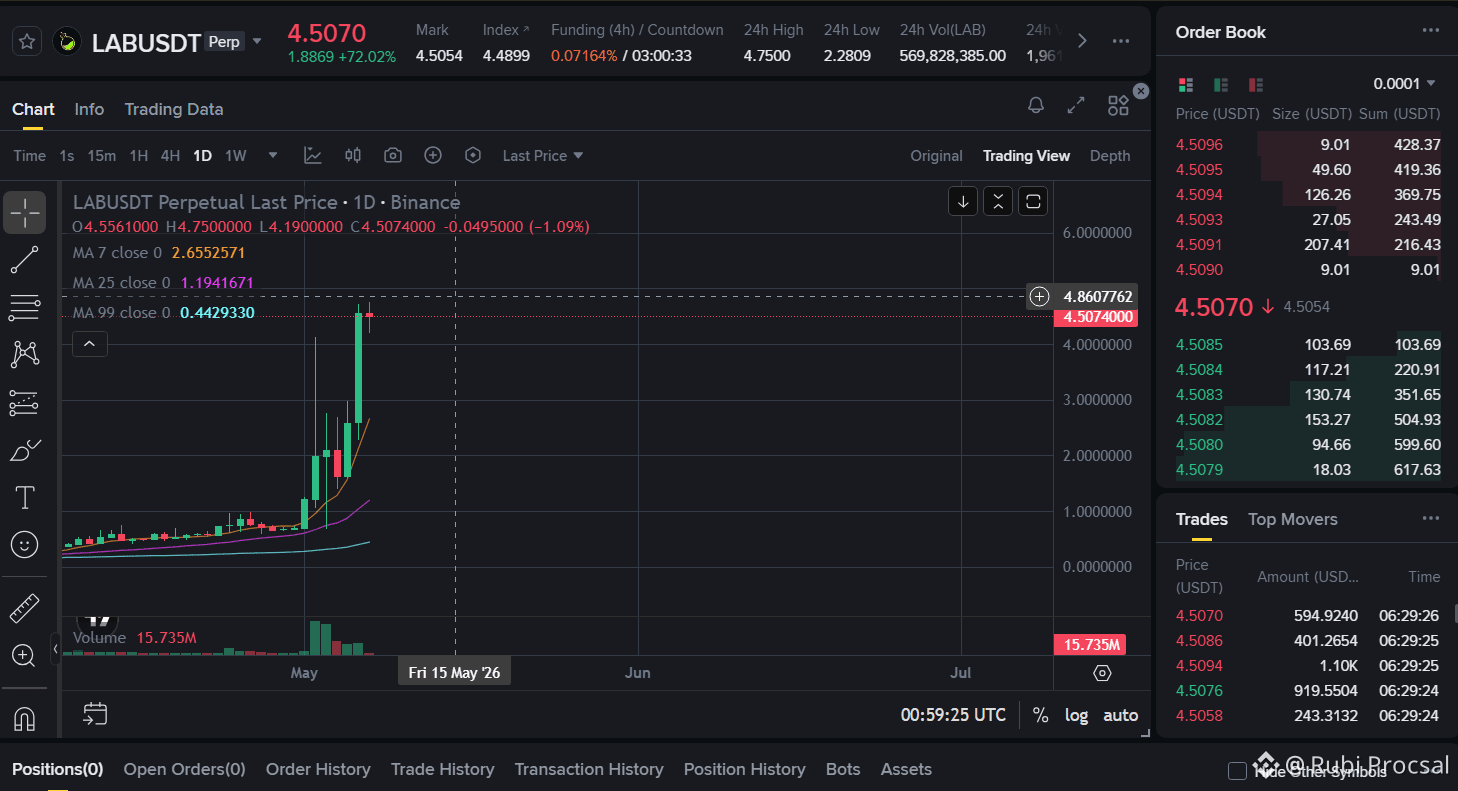Click the collapse arrows button on chart
This screenshot has width=1458, height=791.
[998, 201]
